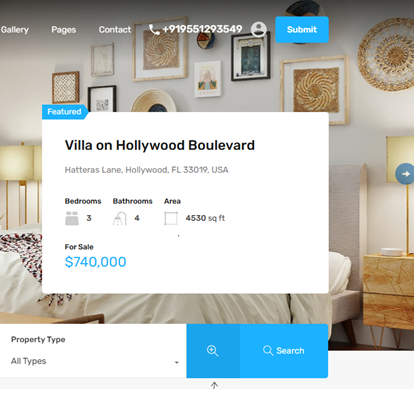Viewport: 418px width, 416px height.
Task: Click the Featured tag label
Action: [64, 112]
